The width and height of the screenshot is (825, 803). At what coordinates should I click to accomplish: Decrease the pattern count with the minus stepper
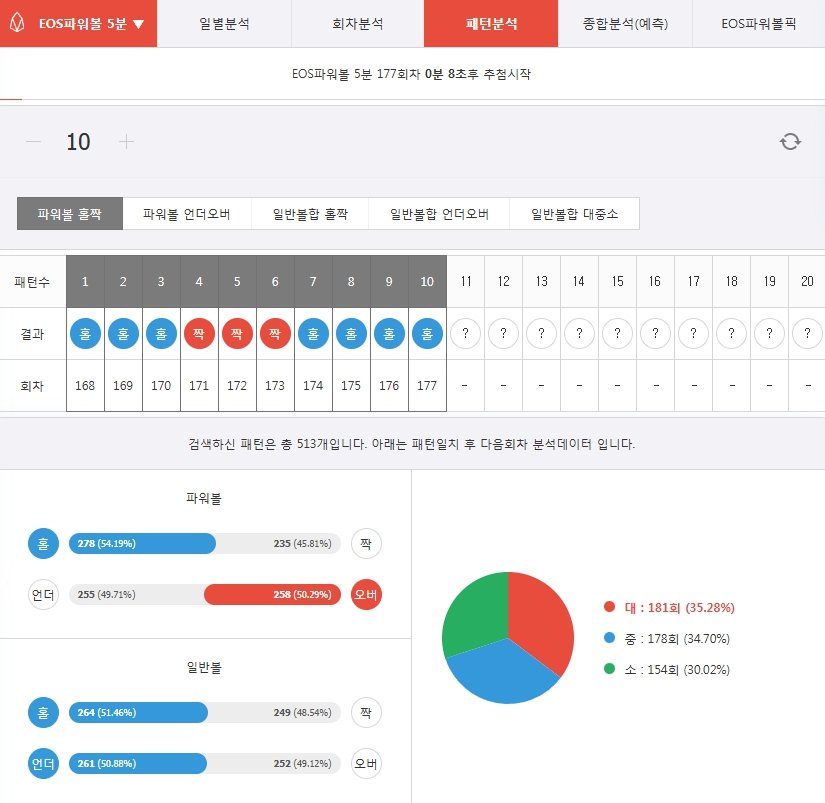pos(34,142)
